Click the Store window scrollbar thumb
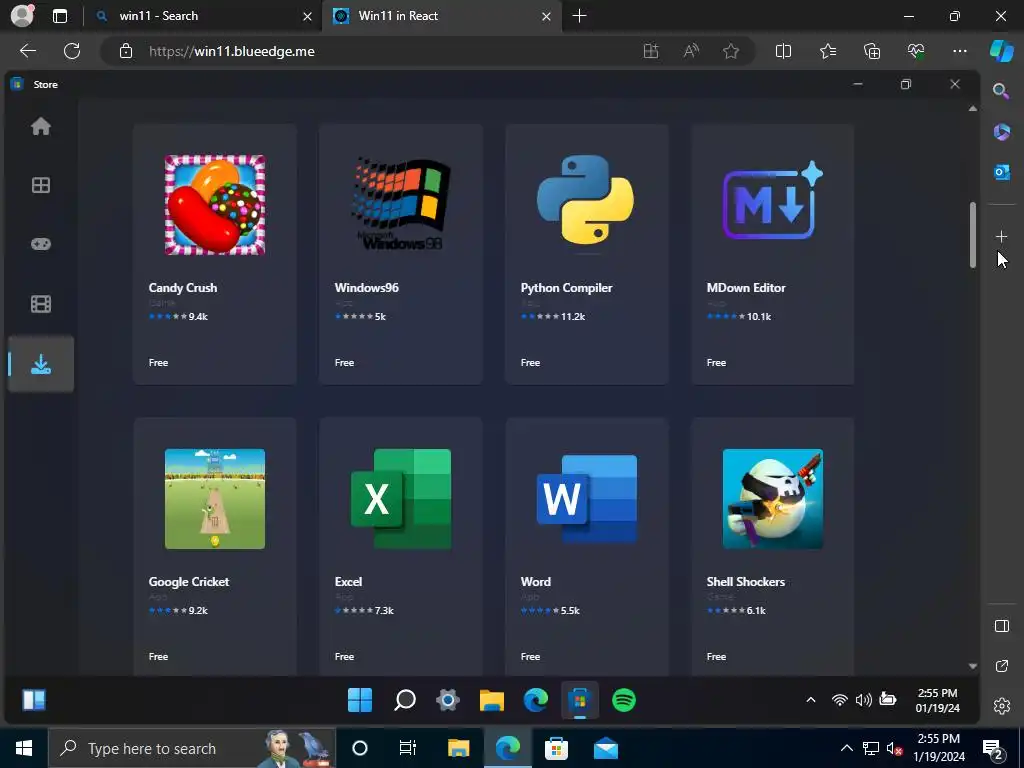This screenshot has height=768, width=1024. tap(972, 234)
